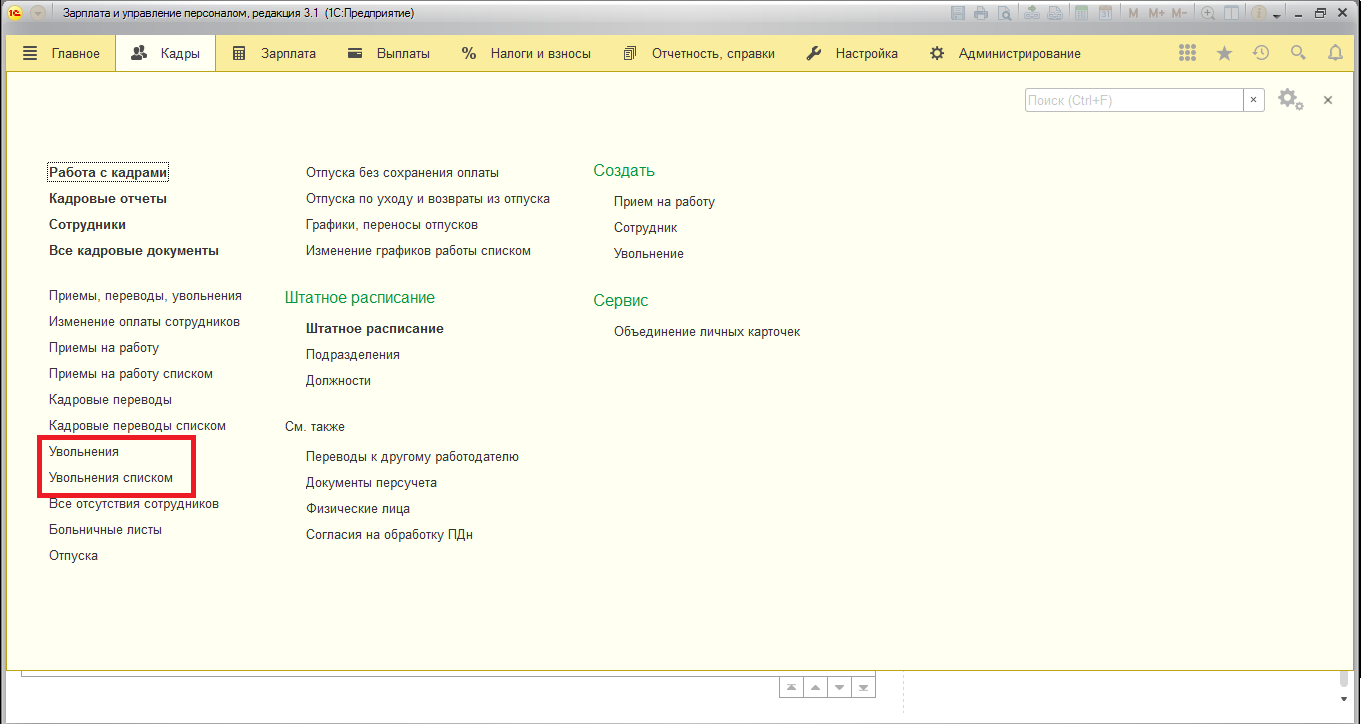1362x724 pixels.
Task: Open Подразделения
Action: (353, 354)
